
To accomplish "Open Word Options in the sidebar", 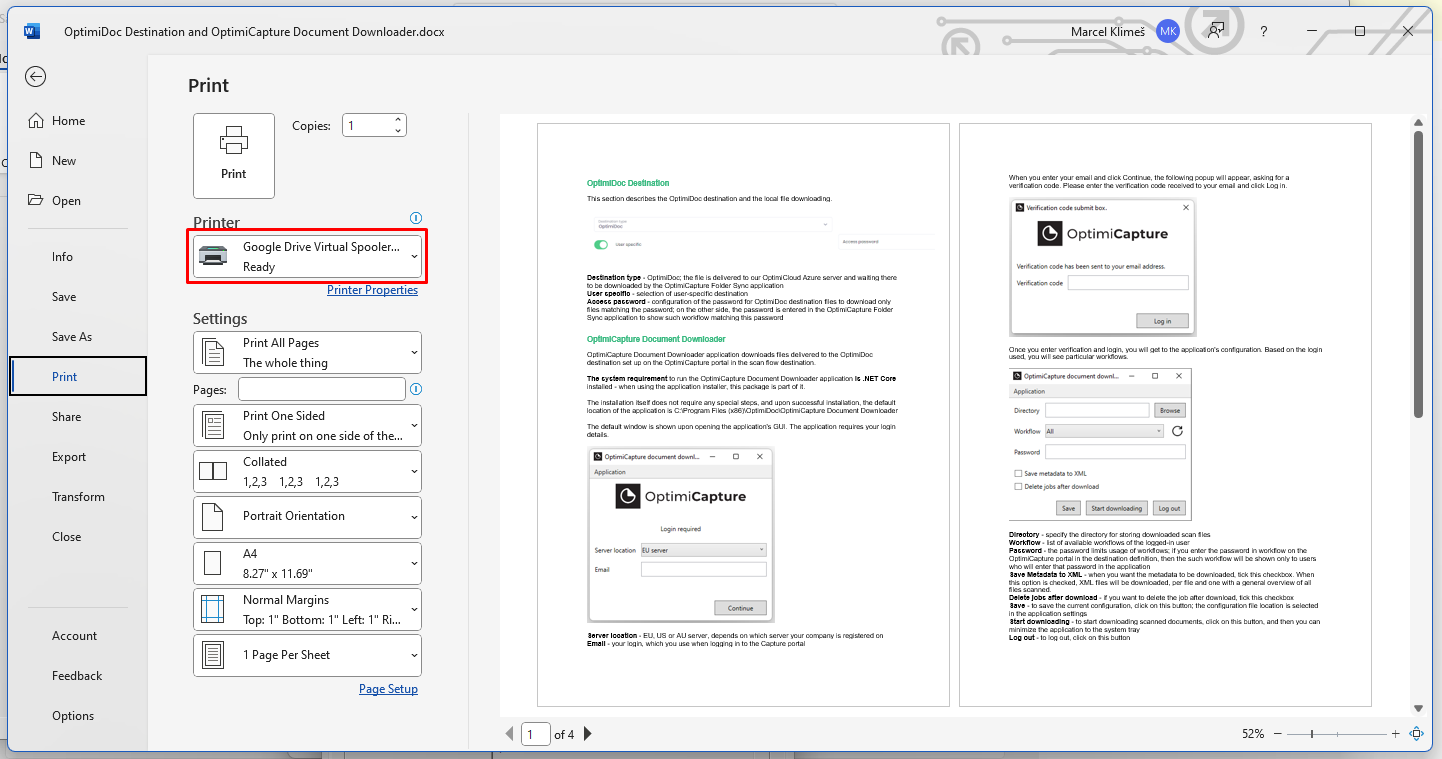I will pos(78,716).
